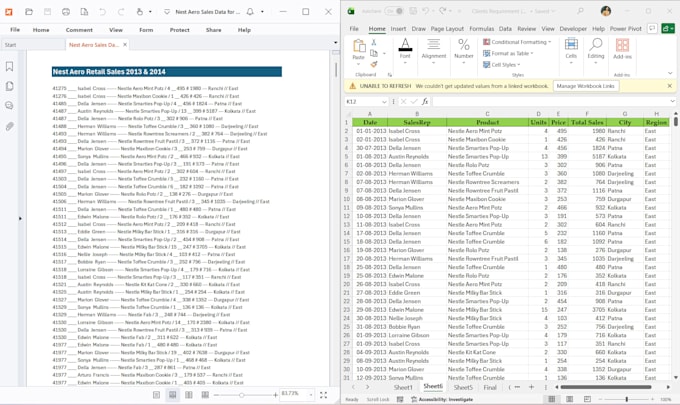Click the PDF reader vertical scrollbar thumb

tap(336, 69)
